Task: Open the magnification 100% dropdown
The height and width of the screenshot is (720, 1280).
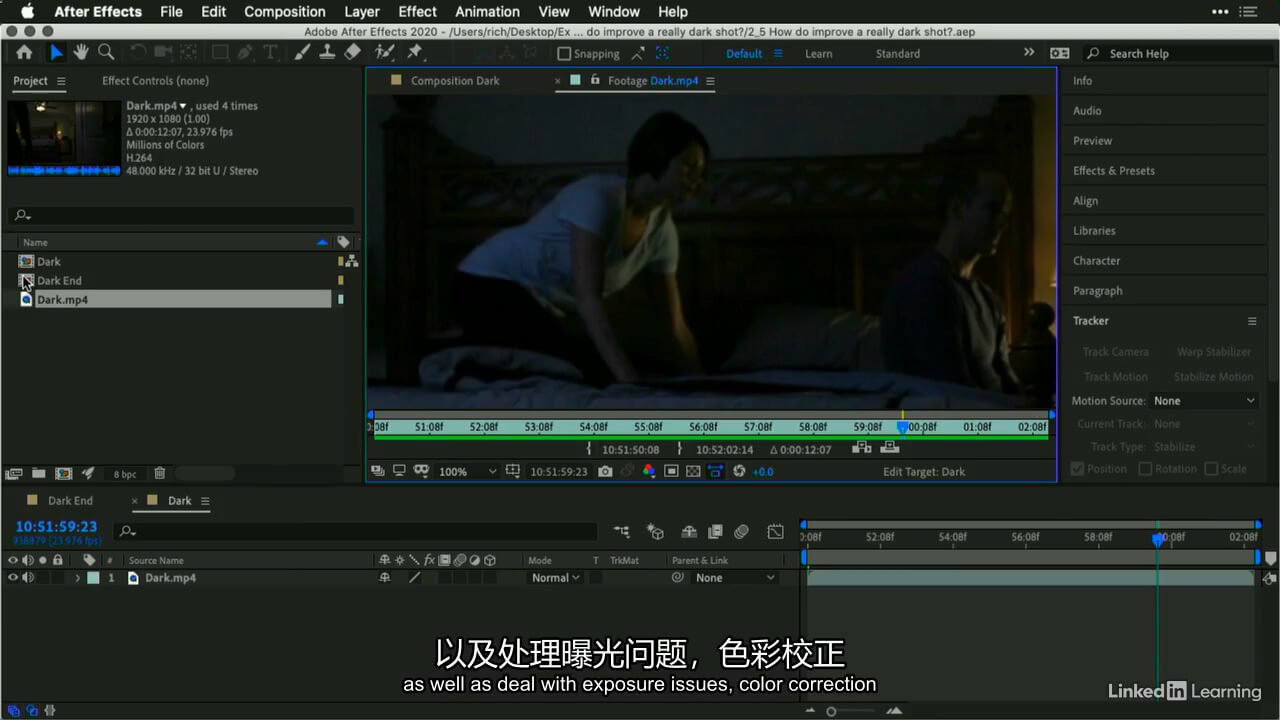Action: [x=468, y=471]
